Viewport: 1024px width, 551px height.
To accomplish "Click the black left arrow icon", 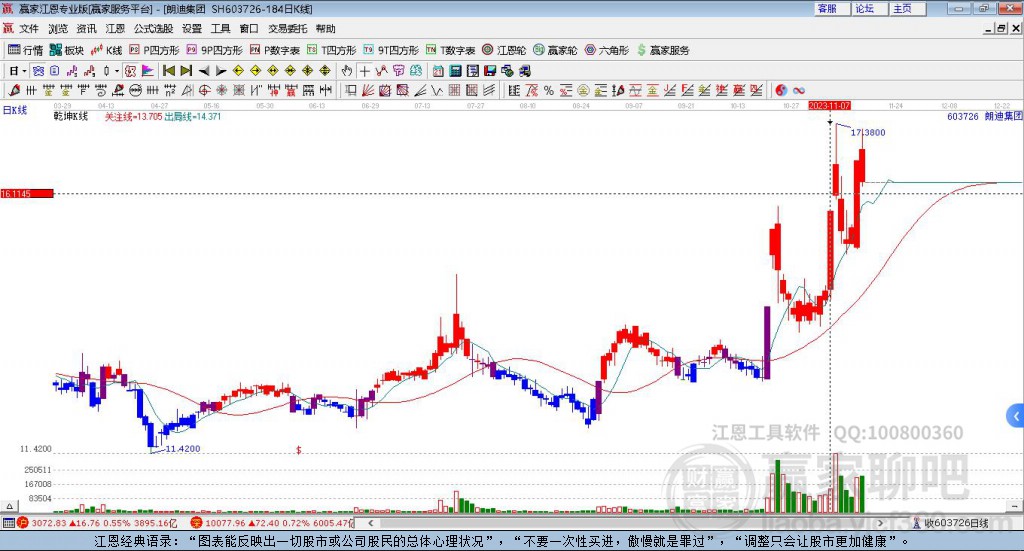I will tap(203, 71).
